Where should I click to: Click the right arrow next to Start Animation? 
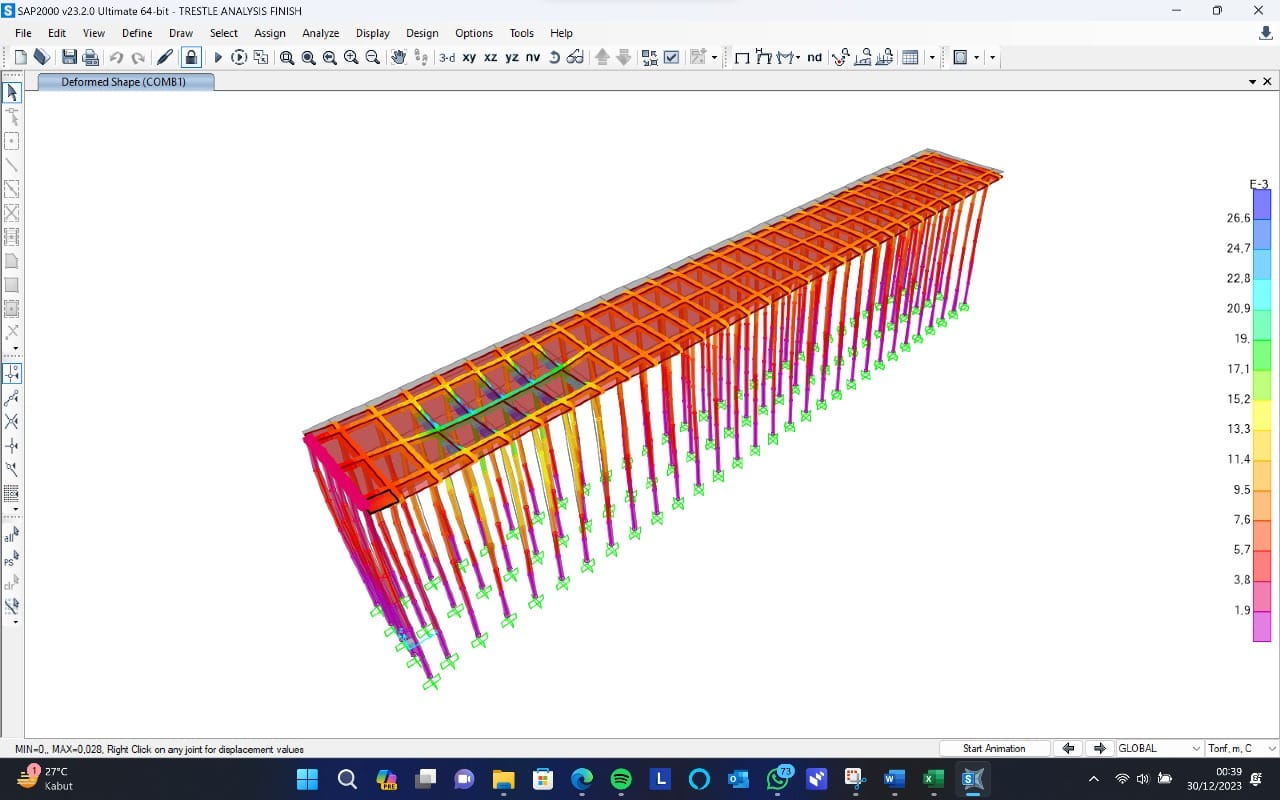tap(1099, 748)
